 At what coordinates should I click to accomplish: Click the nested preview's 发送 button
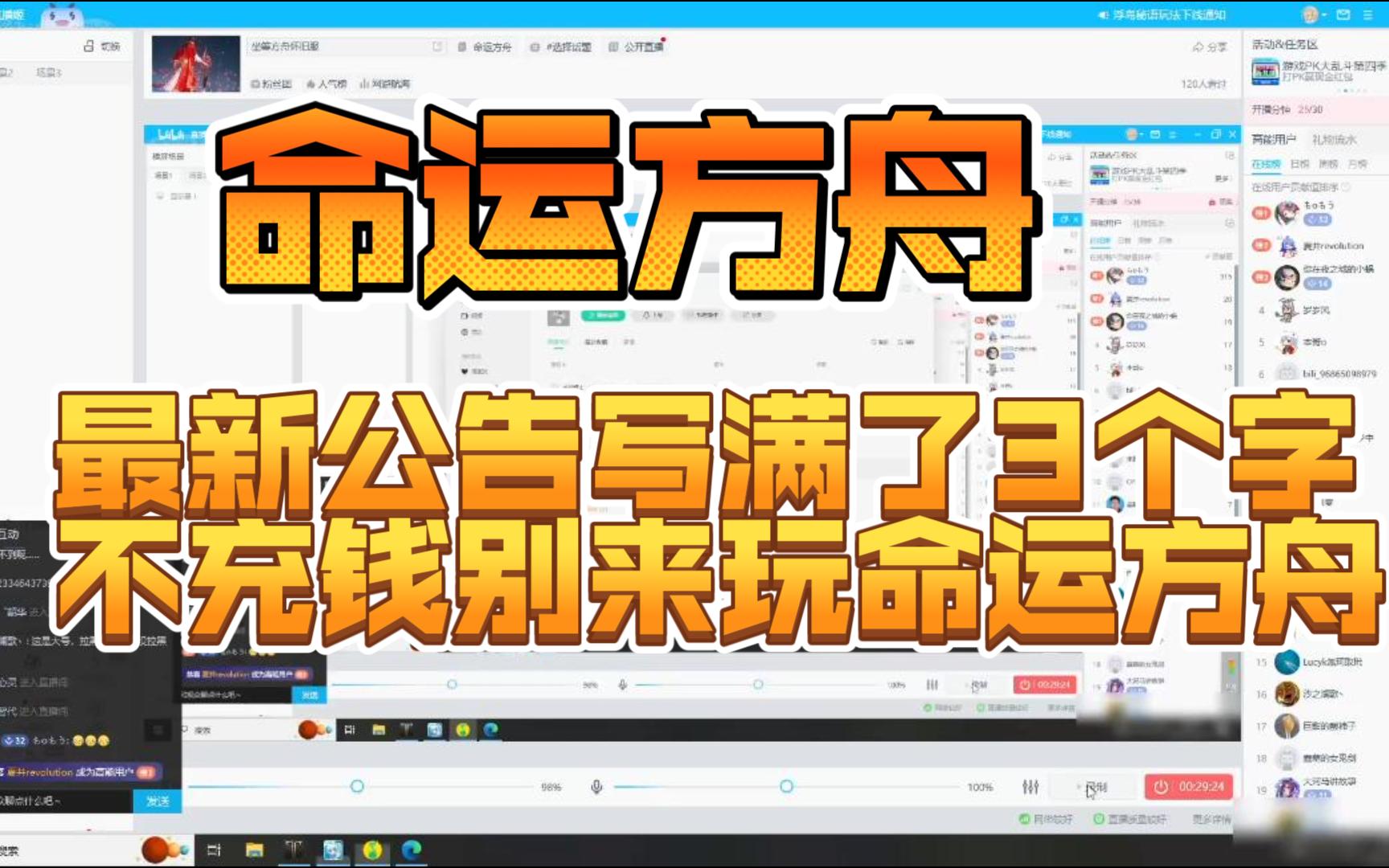(x=309, y=694)
